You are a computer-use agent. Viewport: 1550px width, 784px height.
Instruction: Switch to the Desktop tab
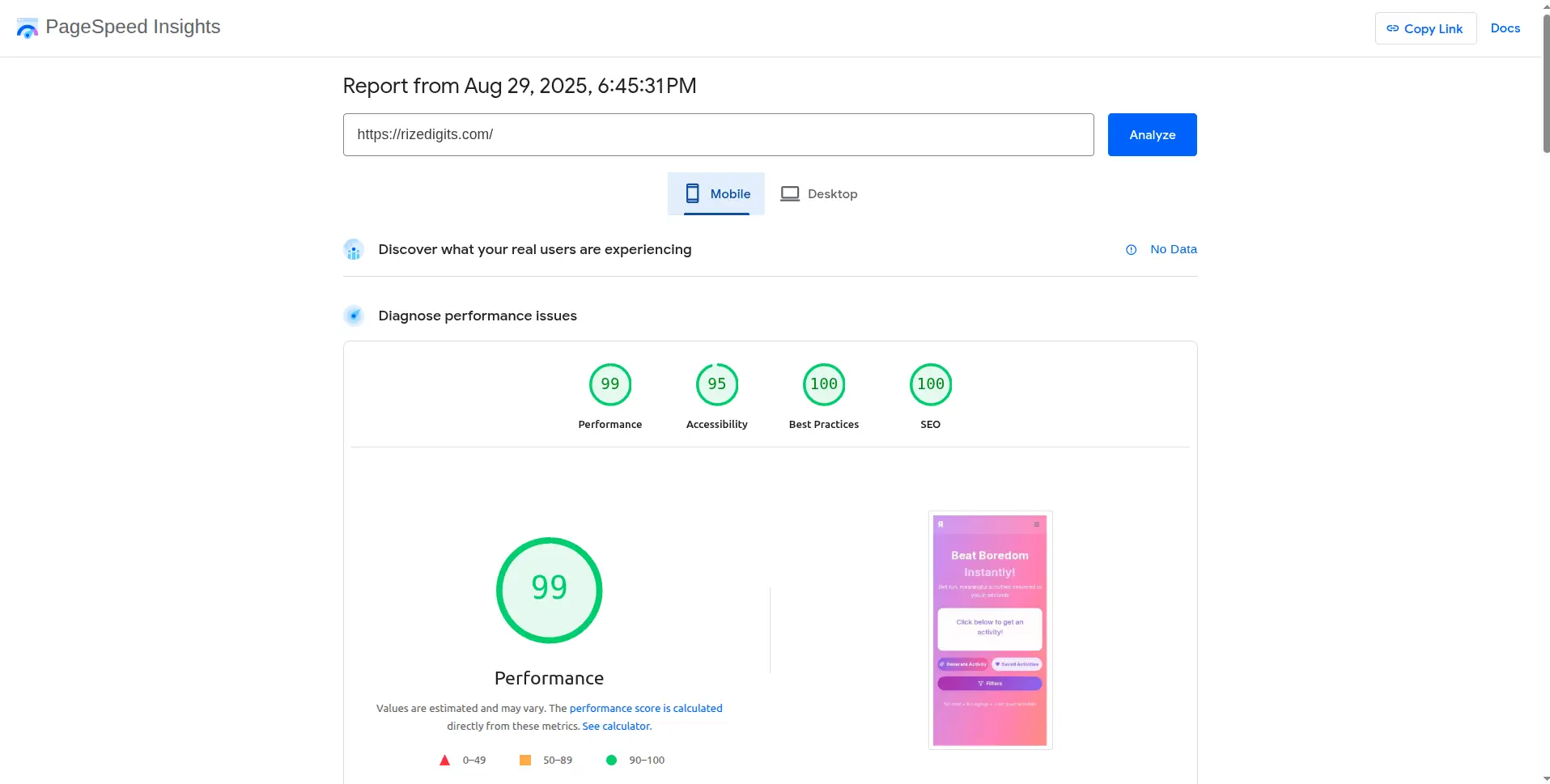point(818,194)
